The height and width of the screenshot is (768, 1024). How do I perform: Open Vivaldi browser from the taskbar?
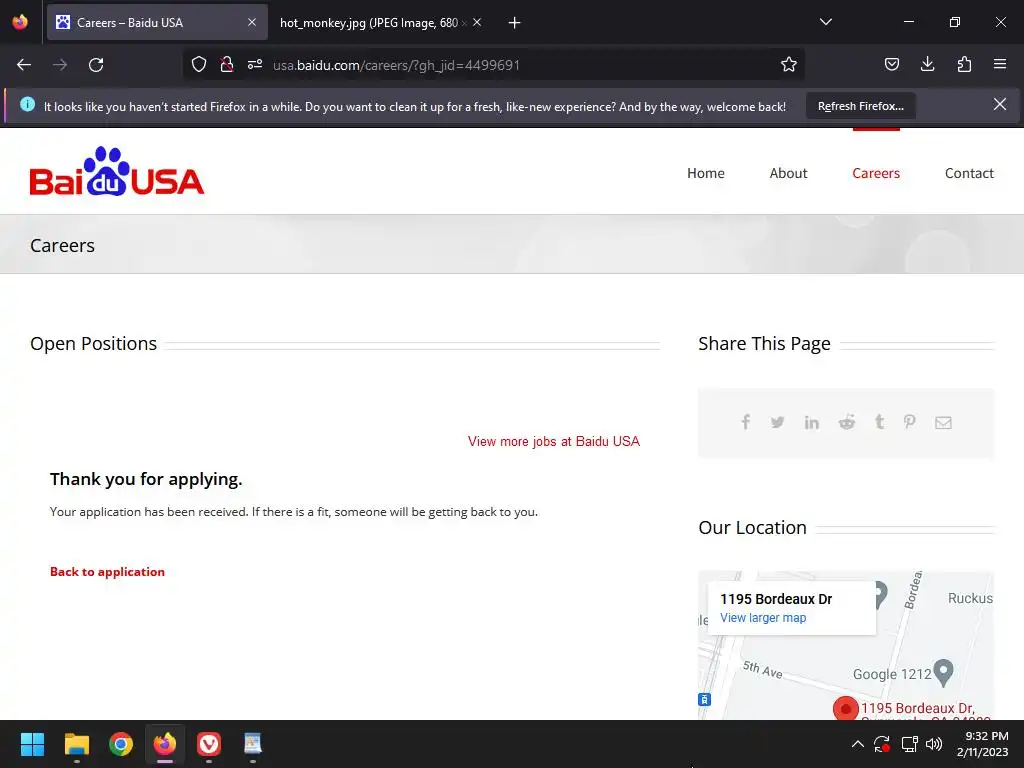209,744
